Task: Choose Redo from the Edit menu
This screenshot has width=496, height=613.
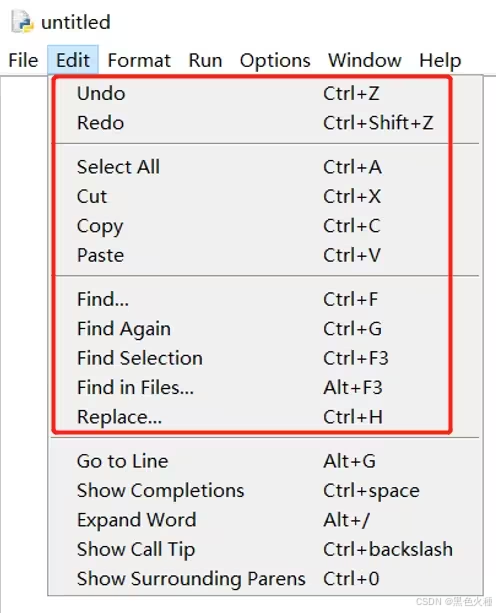Action: [x=265, y=123]
